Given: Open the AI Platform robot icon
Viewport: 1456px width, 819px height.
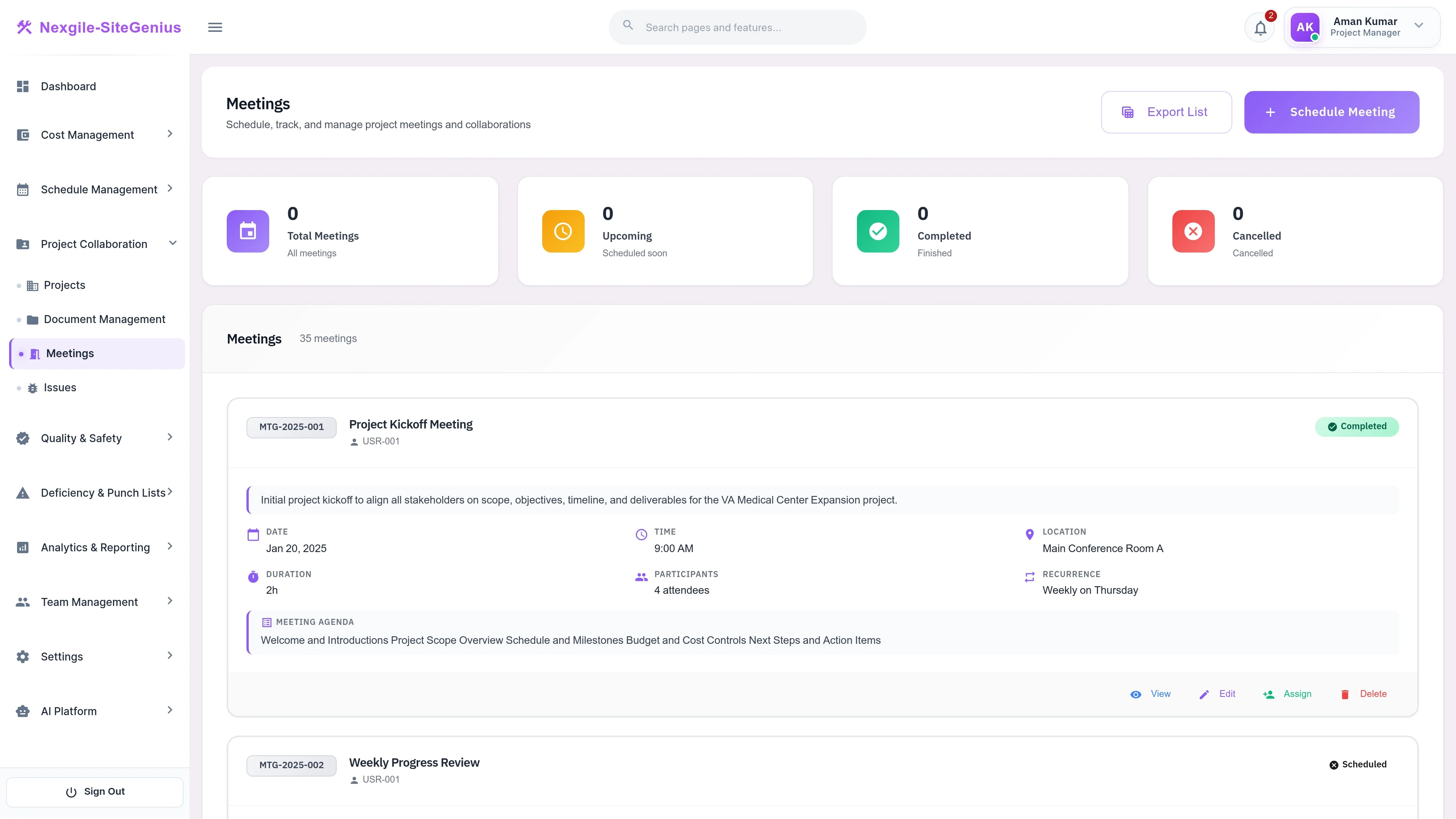Looking at the screenshot, I should click(23, 711).
